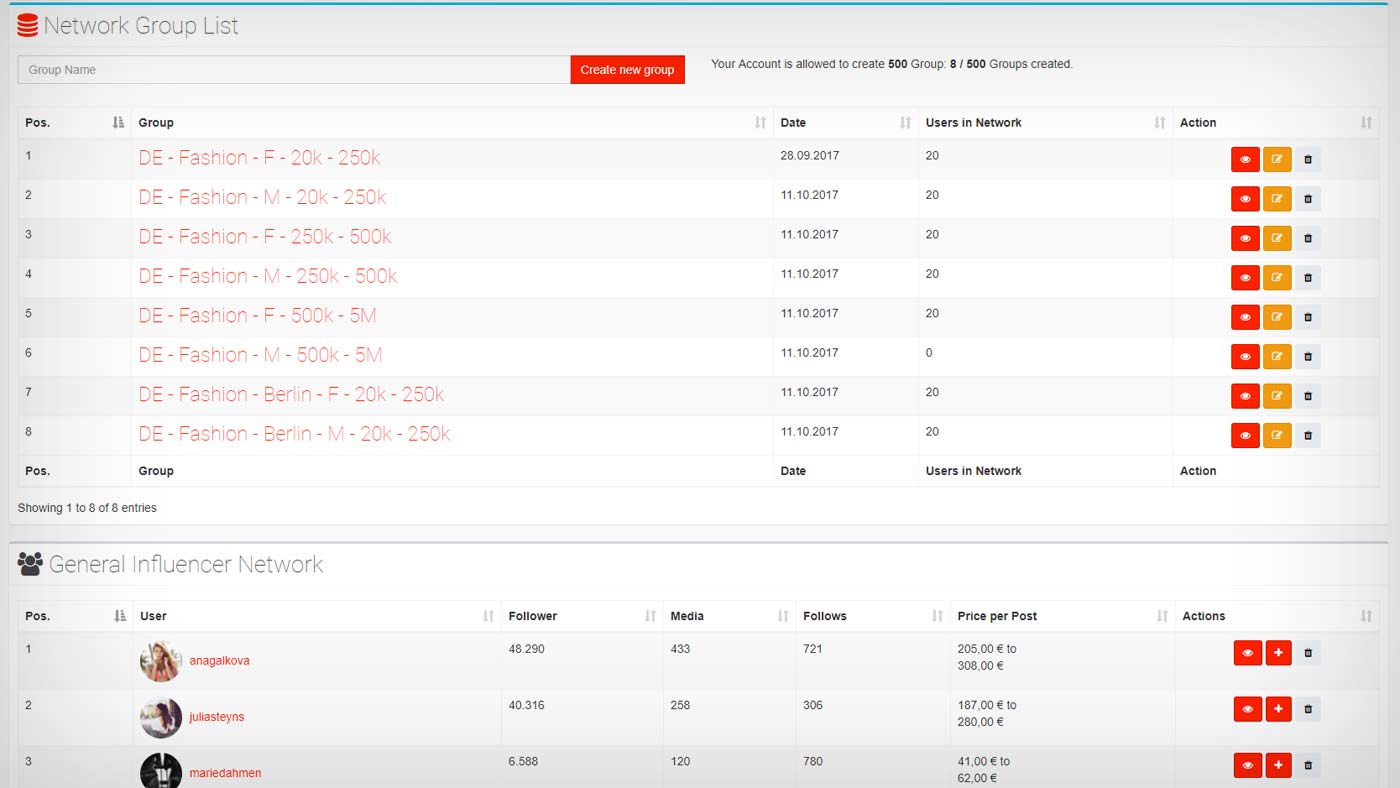Open DE - Fashion - M - 20k - 250k link

[262, 197]
